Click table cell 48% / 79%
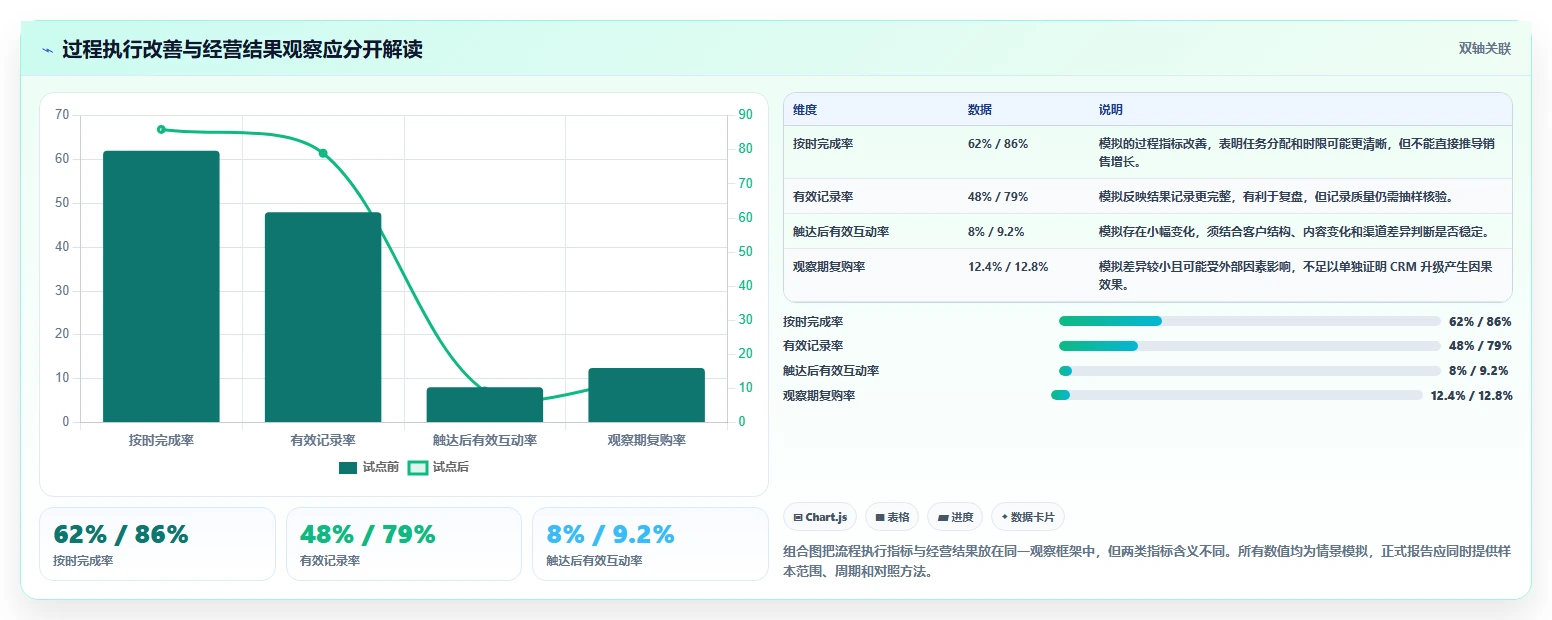The width and height of the screenshot is (1552, 620). point(998,197)
